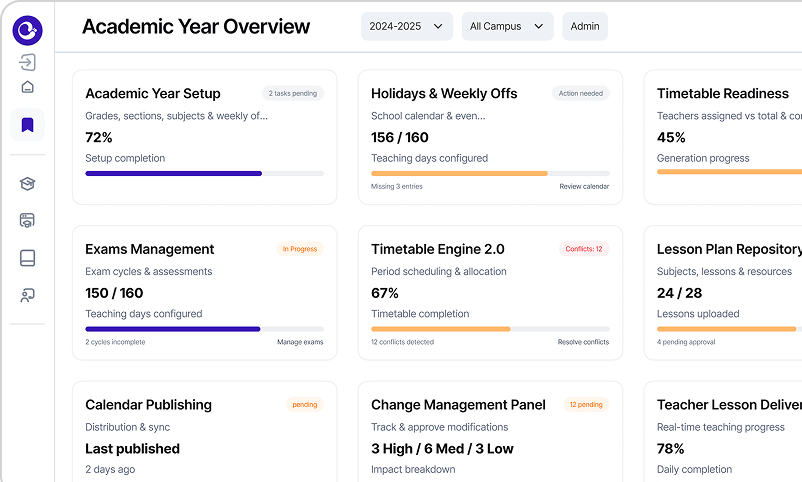This screenshot has height=482, width=802.
Task: Click the Calendar Publishing card title
Action: pos(148,405)
